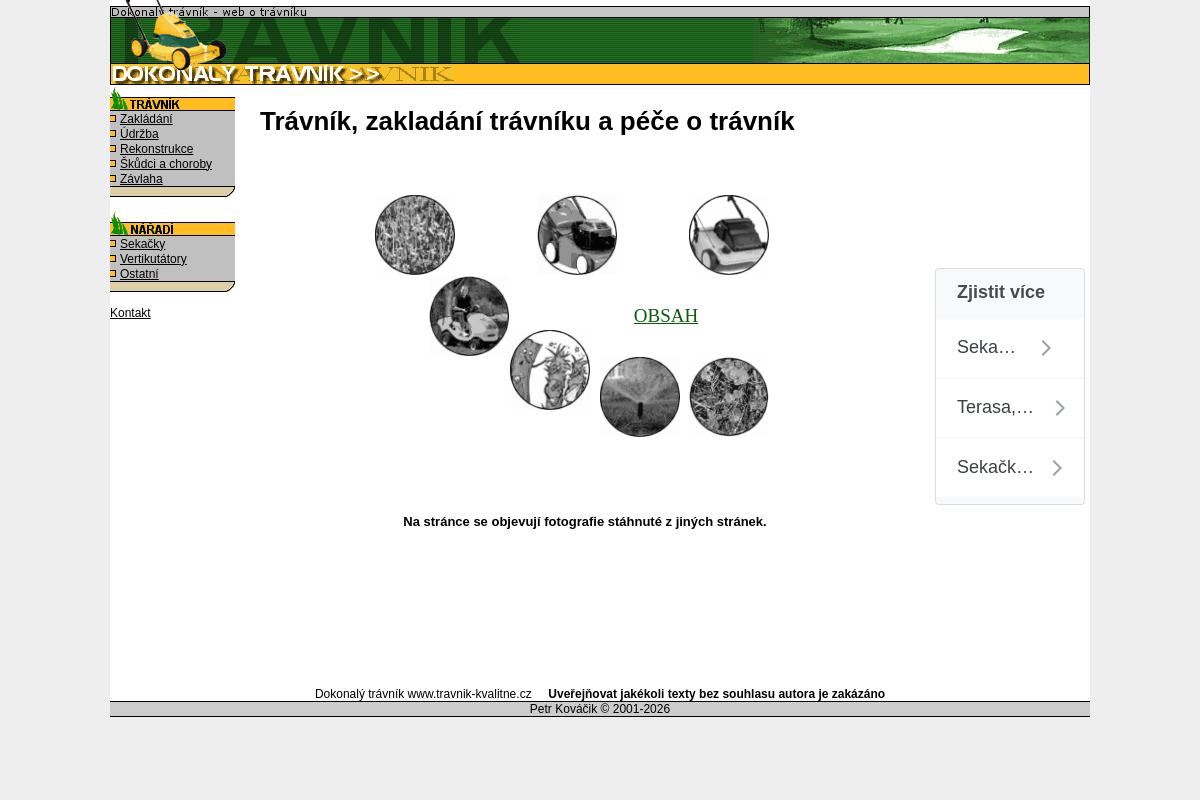The image size is (1200, 800).
Task: Click the yellow square bullet before Závlaha
Action: tap(113, 178)
